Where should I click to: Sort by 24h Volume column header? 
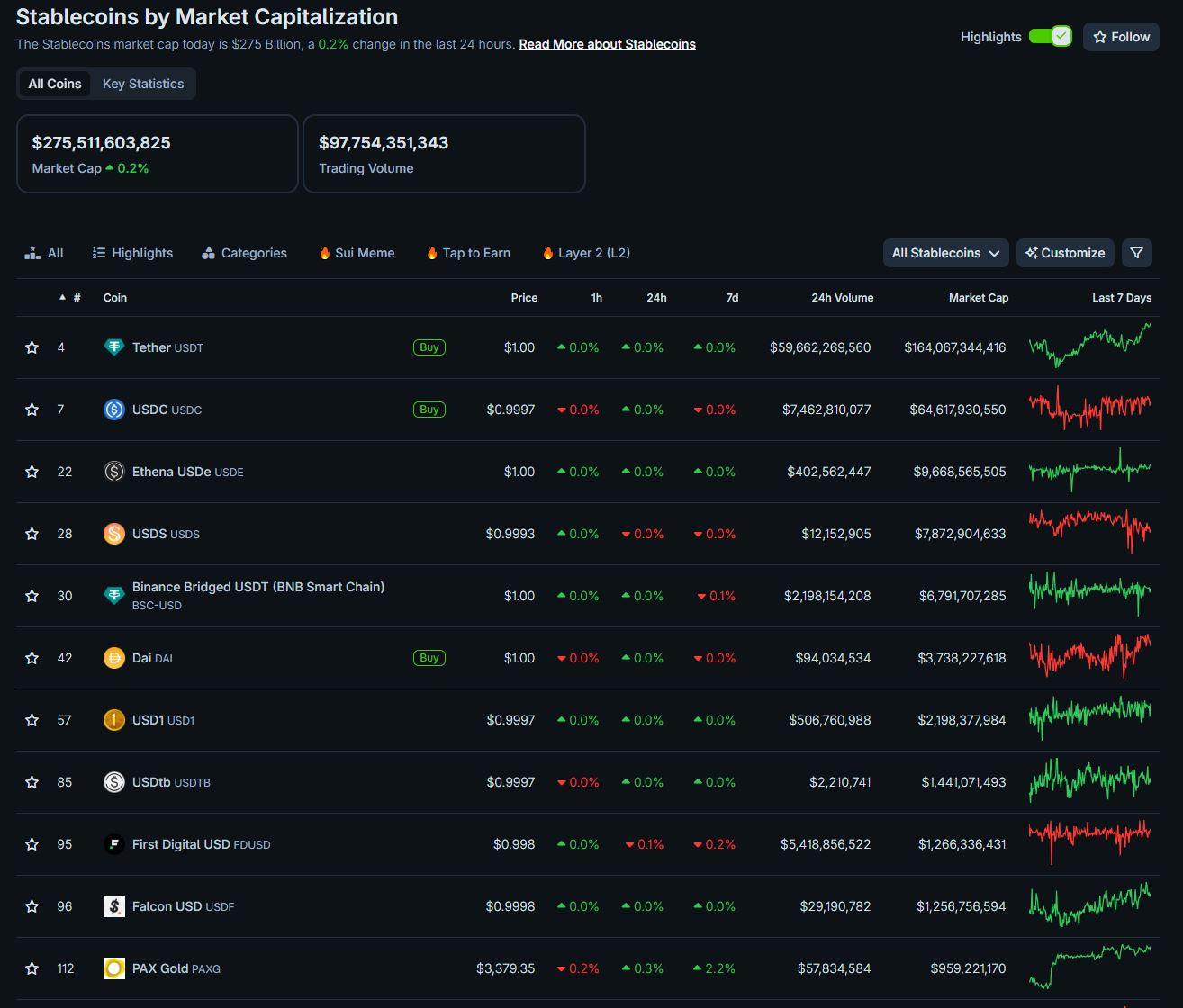842,298
